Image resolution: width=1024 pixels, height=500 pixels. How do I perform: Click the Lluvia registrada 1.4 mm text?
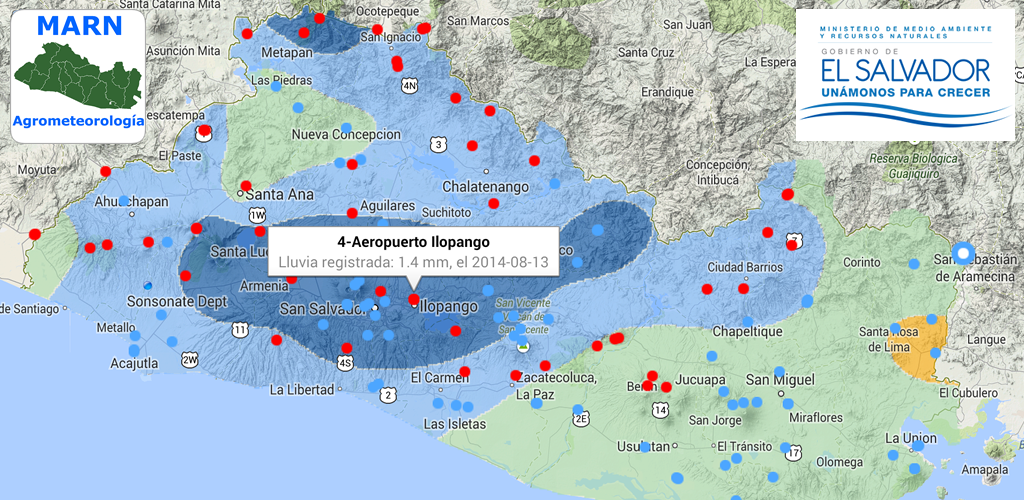pyautogui.click(x=413, y=262)
